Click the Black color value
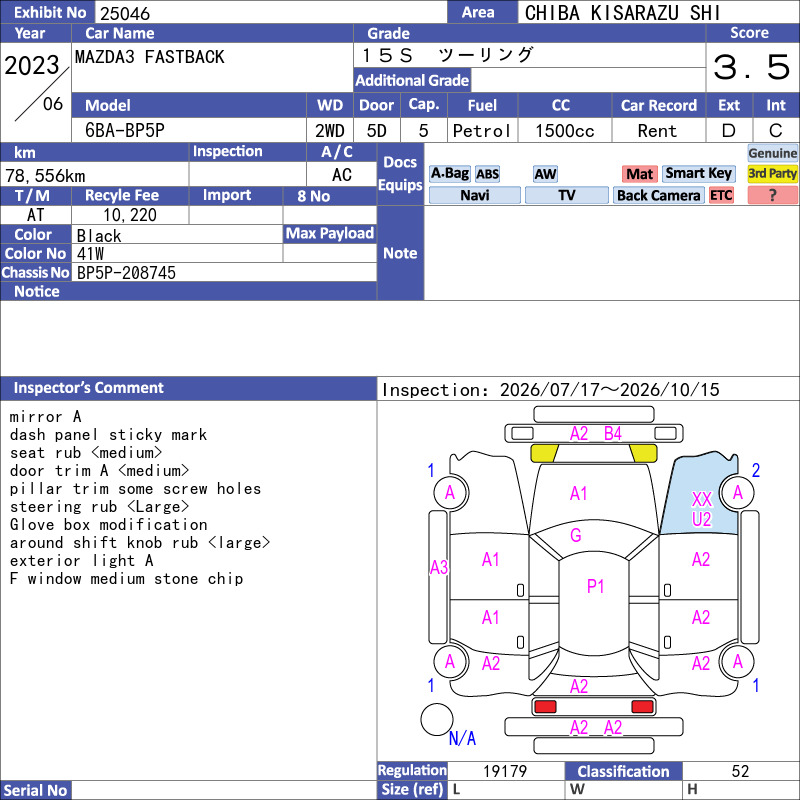The height and width of the screenshot is (800, 800). tap(99, 236)
